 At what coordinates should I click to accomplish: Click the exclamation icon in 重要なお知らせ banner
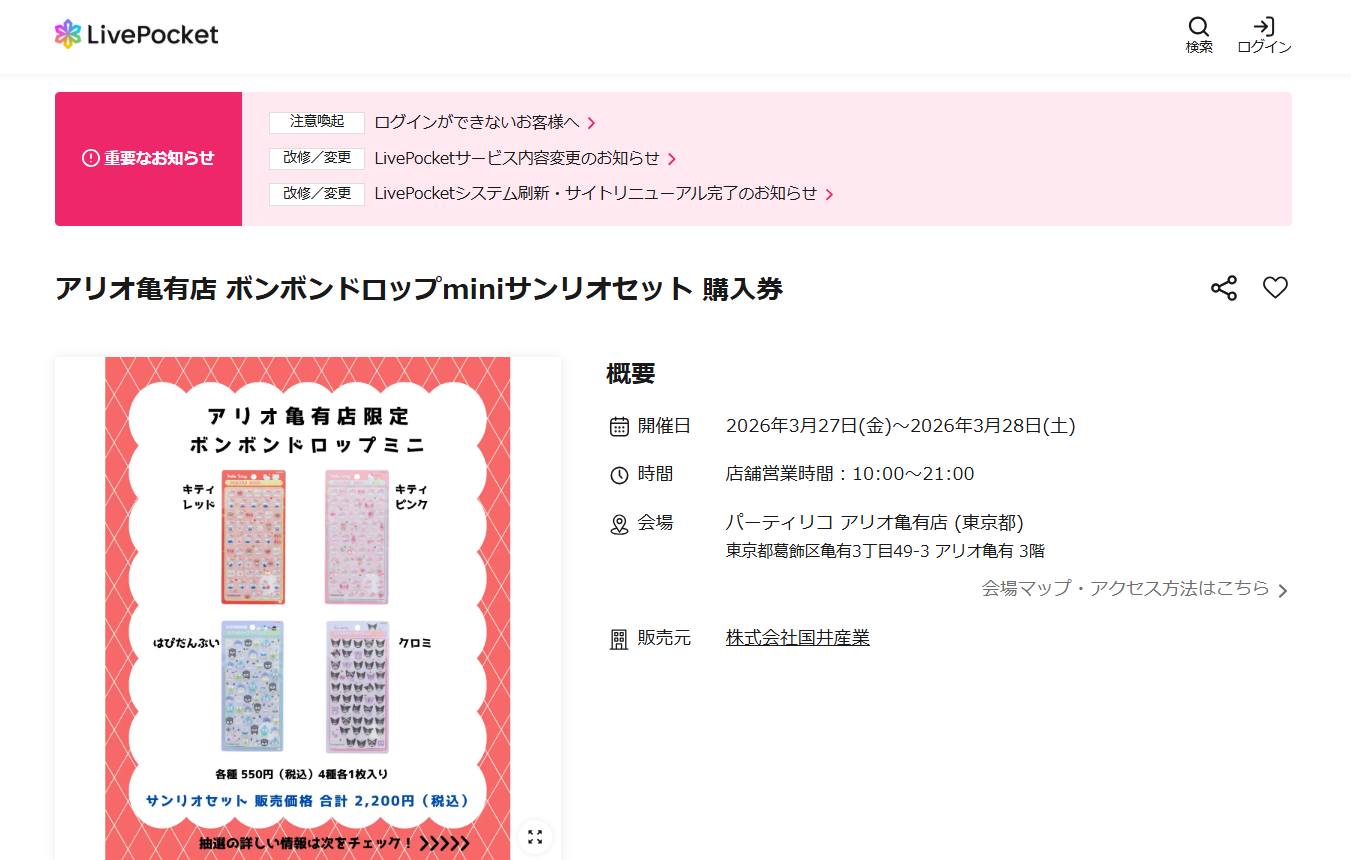pyautogui.click(x=92, y=158)
